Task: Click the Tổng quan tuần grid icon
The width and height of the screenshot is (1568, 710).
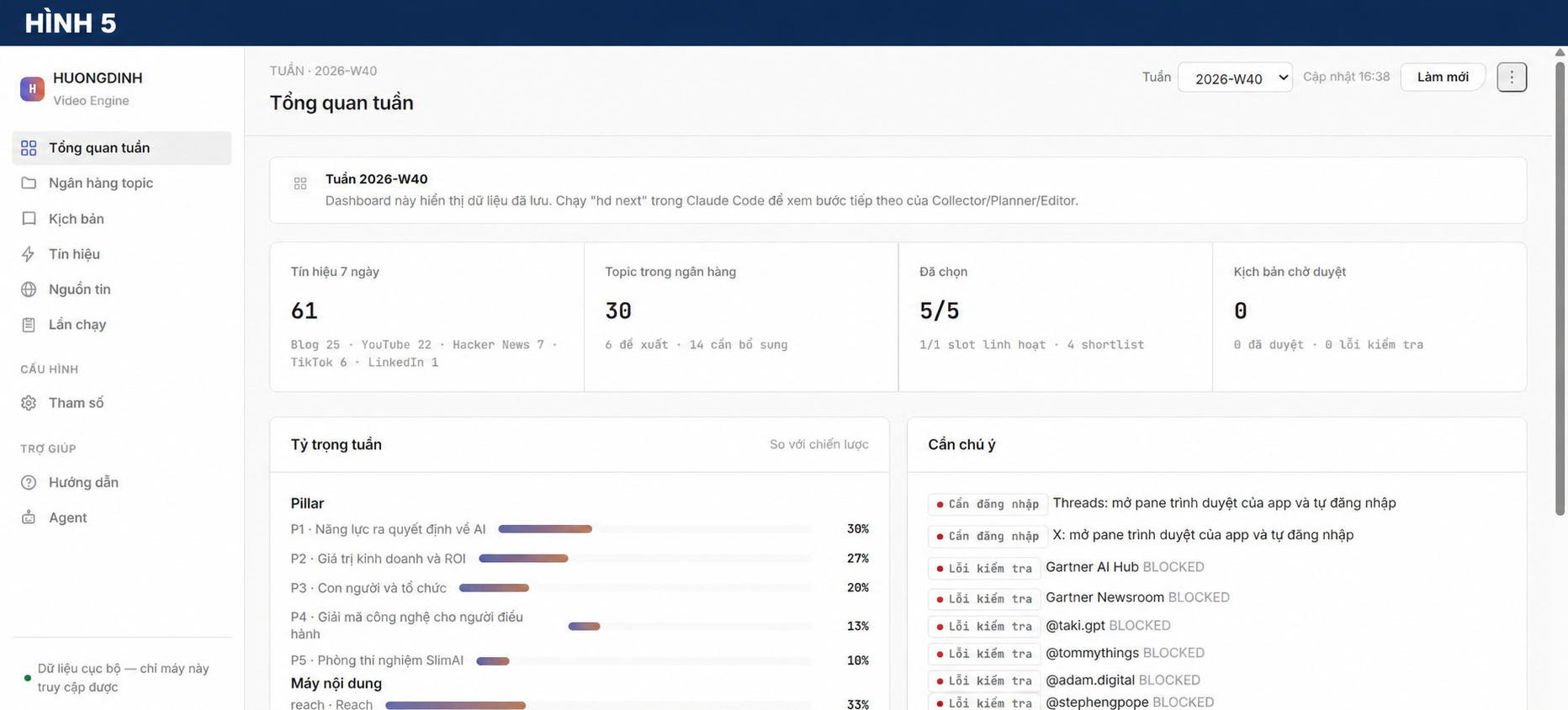Action: pos(29,148)
